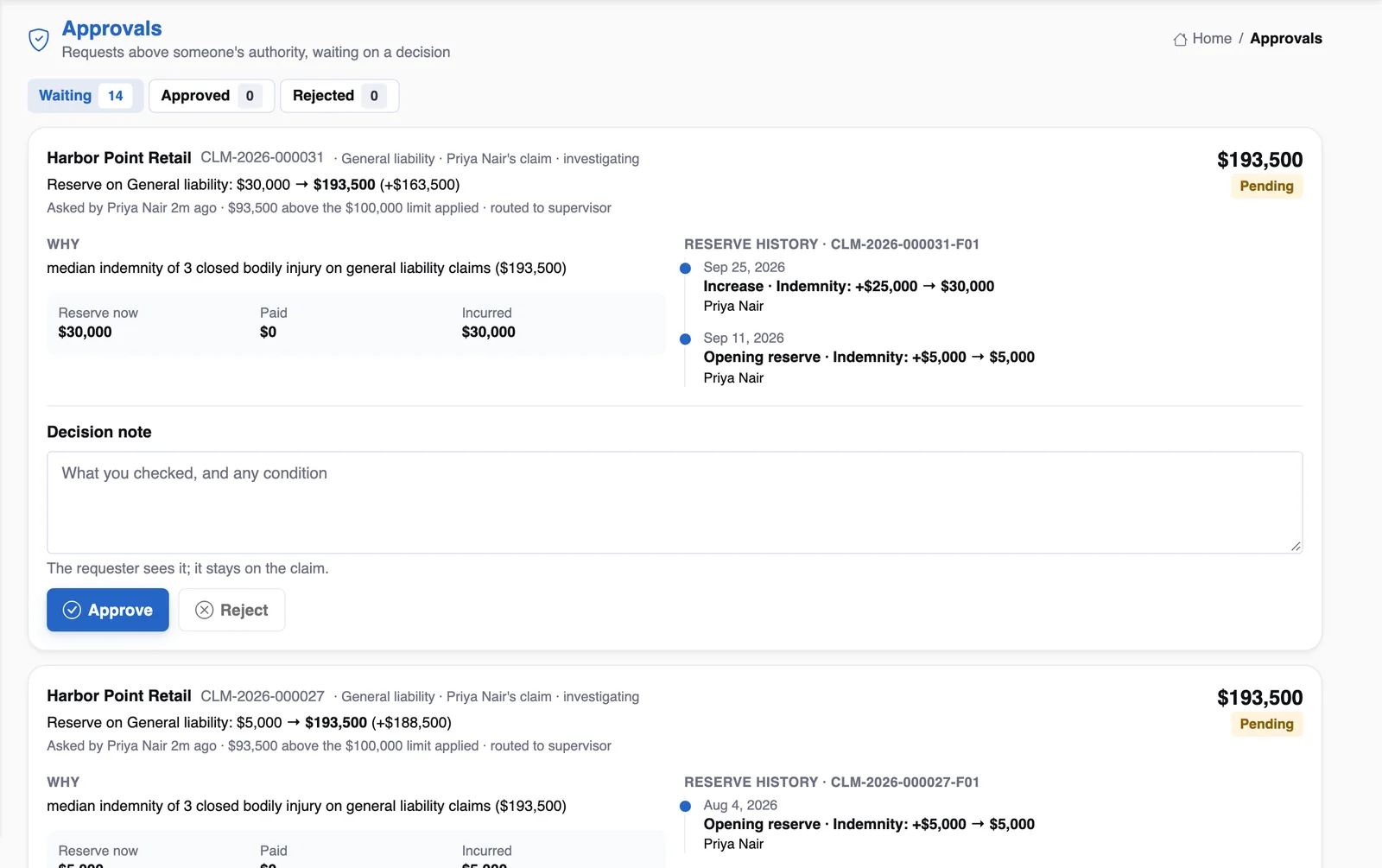Image resolution: width=1382 pixels, height=868 pixels.
Task: Select Harbor Point Retail title of CLM-2026-000027
Action: click(x=119, y=695)
